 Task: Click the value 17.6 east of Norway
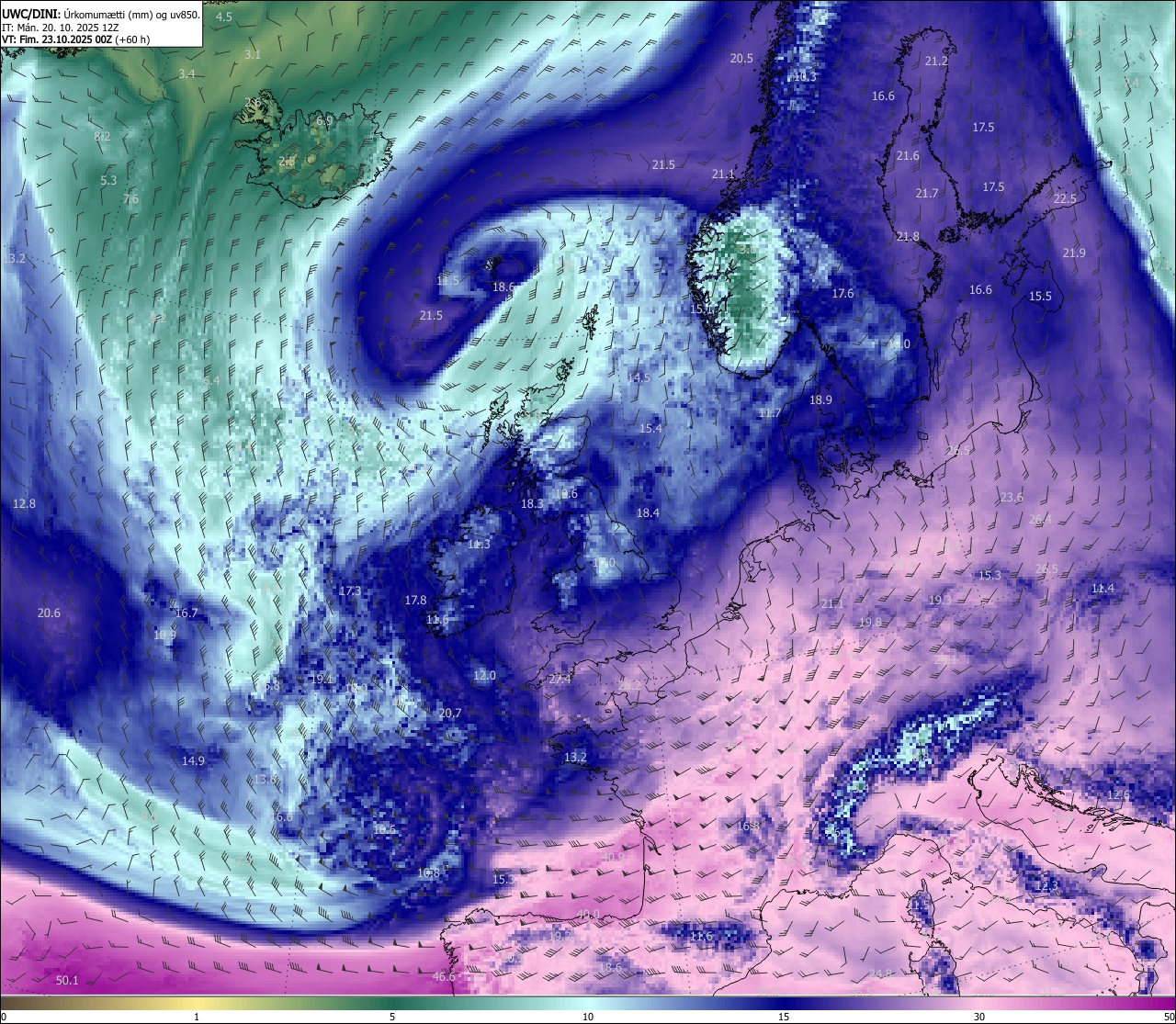coord(842,294)
